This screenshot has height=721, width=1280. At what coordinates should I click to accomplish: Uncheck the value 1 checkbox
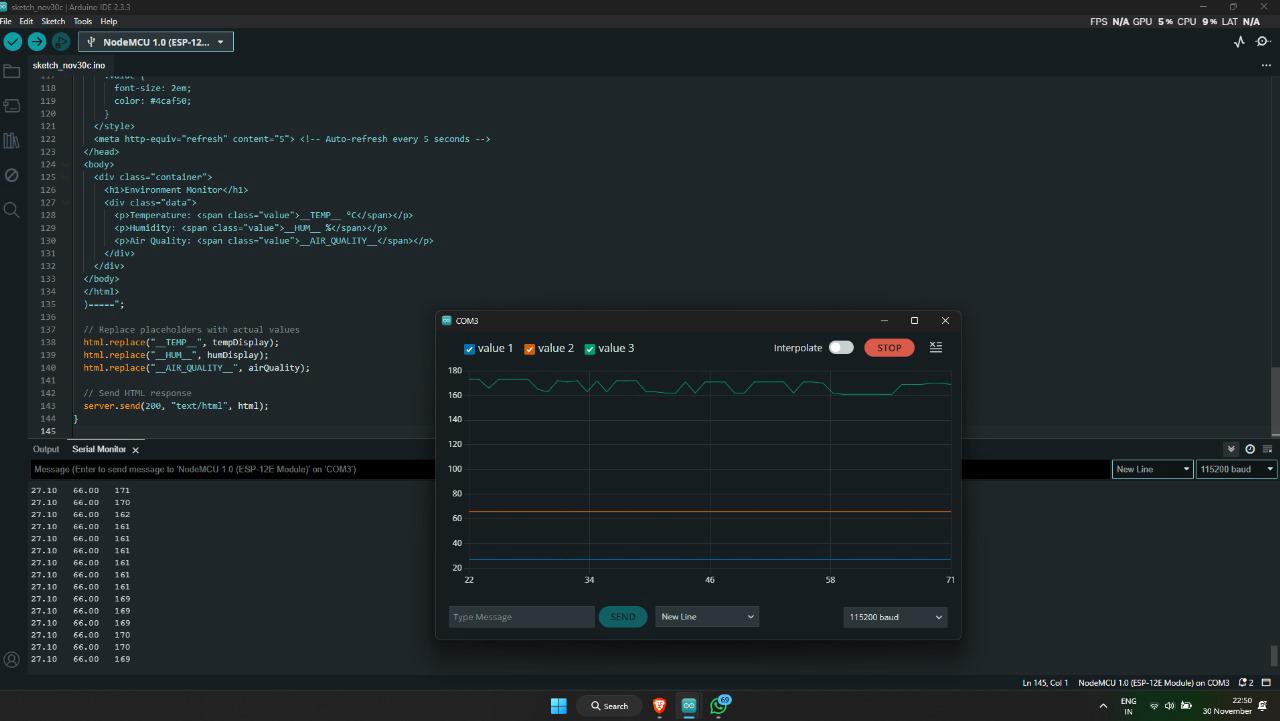tap(470, 349)
